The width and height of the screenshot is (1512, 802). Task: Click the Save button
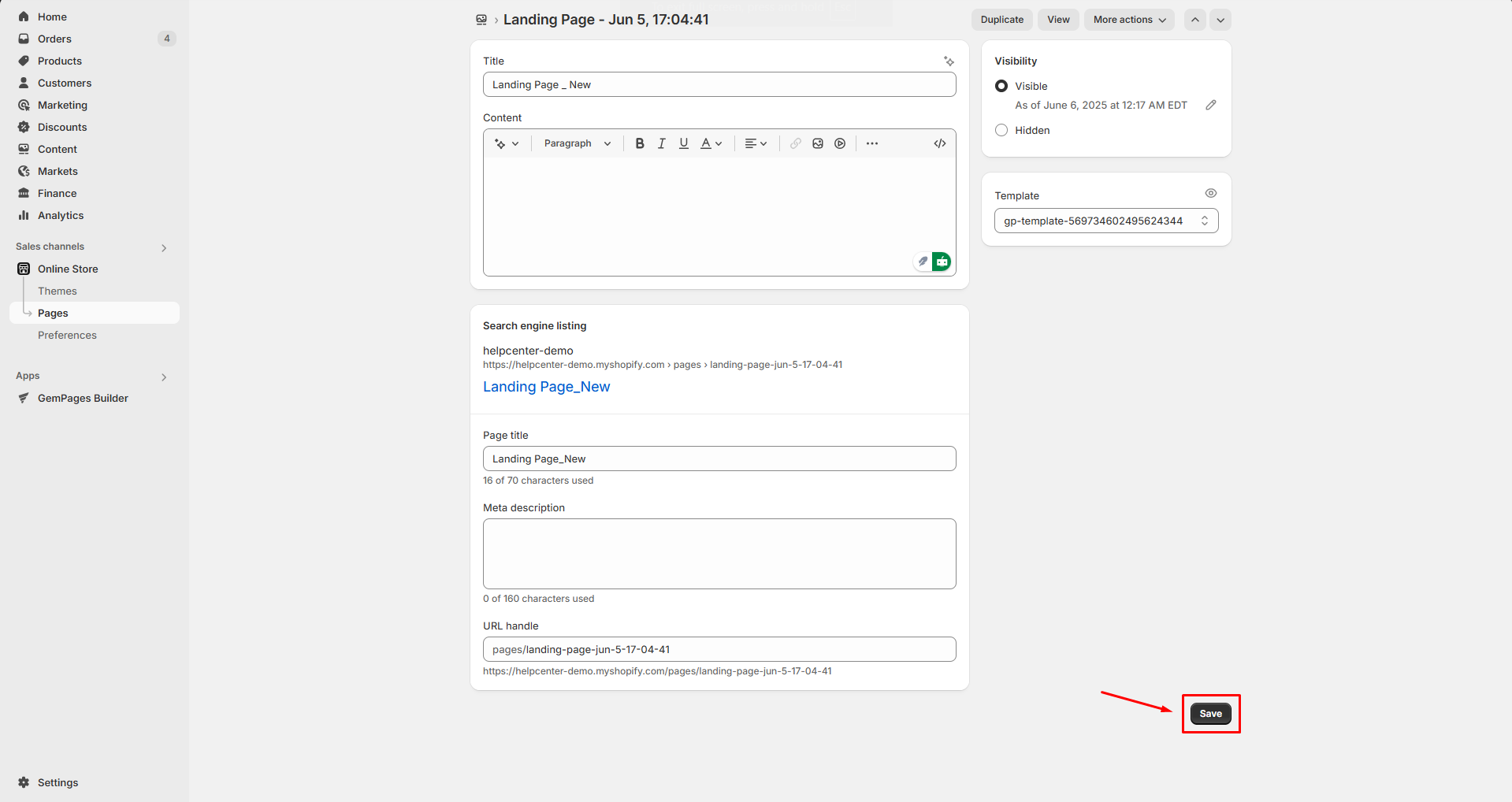1210,714
